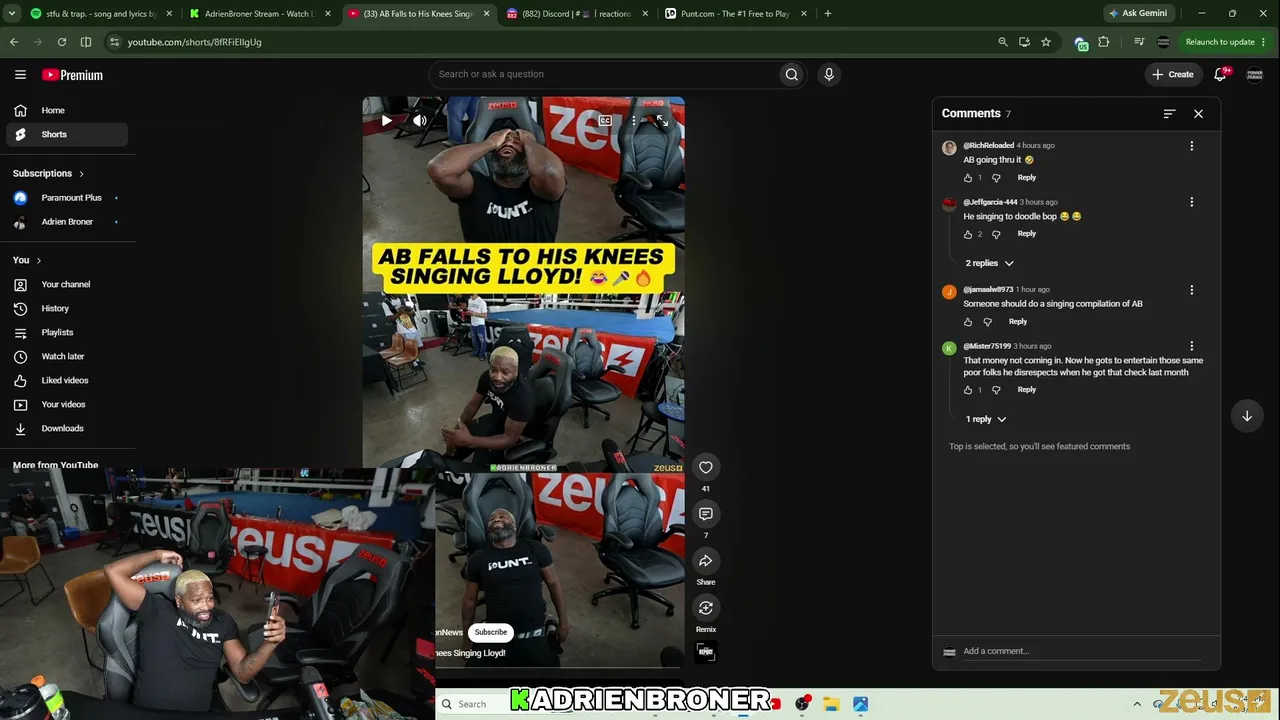1280x720 pixels.
Task: Share this Short
Action: click(x=706, y=561)
